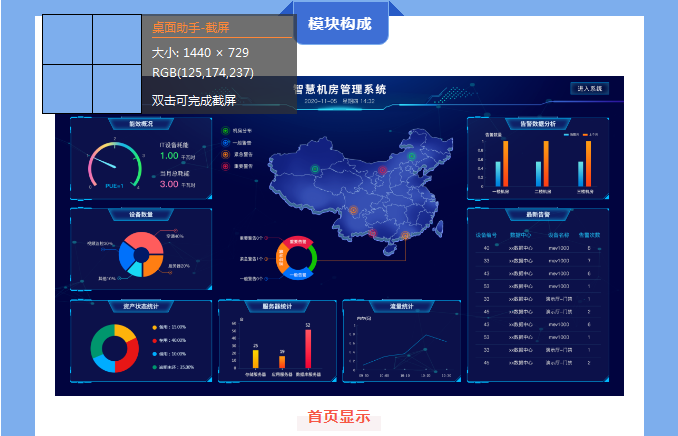
Task: Click the alarm-level ring chart below the map
Action: (x=297, y=257)
